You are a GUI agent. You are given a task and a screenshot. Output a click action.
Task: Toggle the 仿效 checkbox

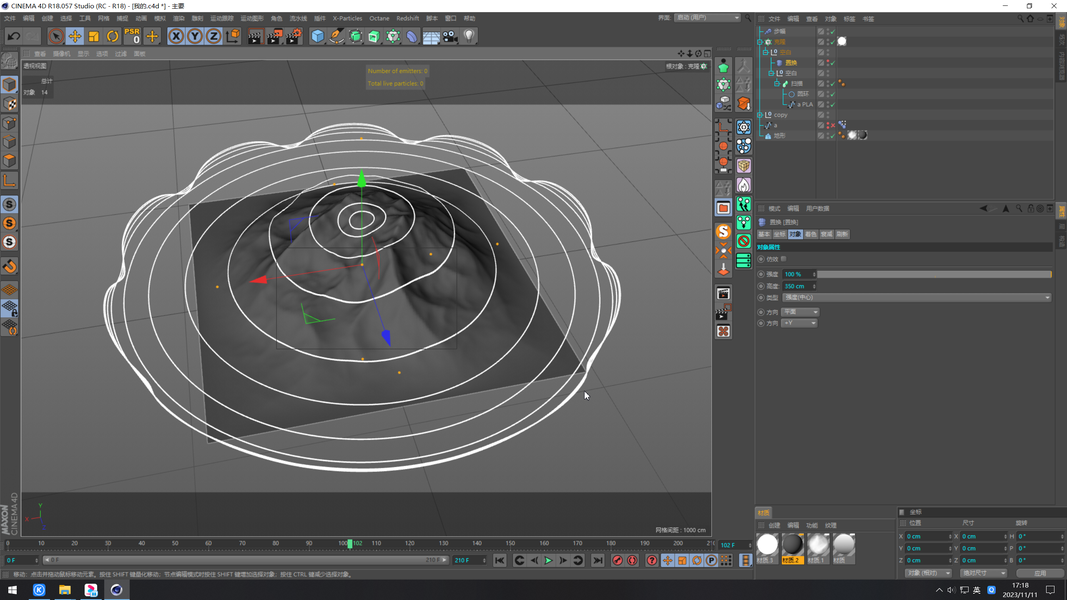tap(784, 259)
